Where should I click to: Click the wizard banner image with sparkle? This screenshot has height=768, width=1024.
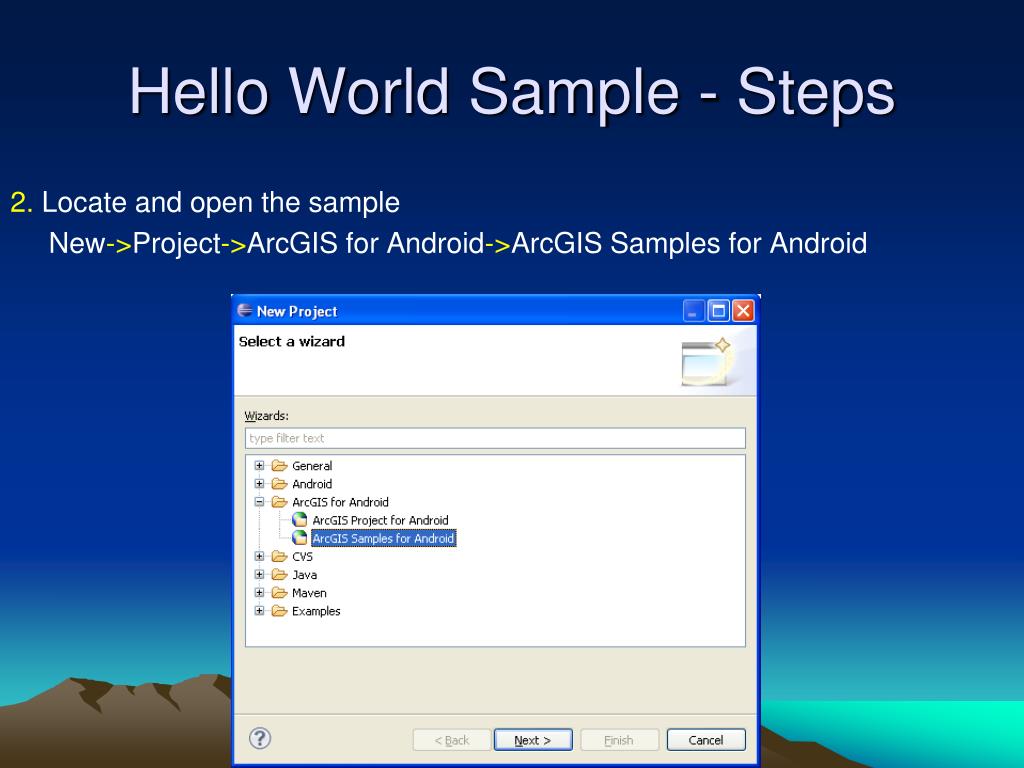707,362
